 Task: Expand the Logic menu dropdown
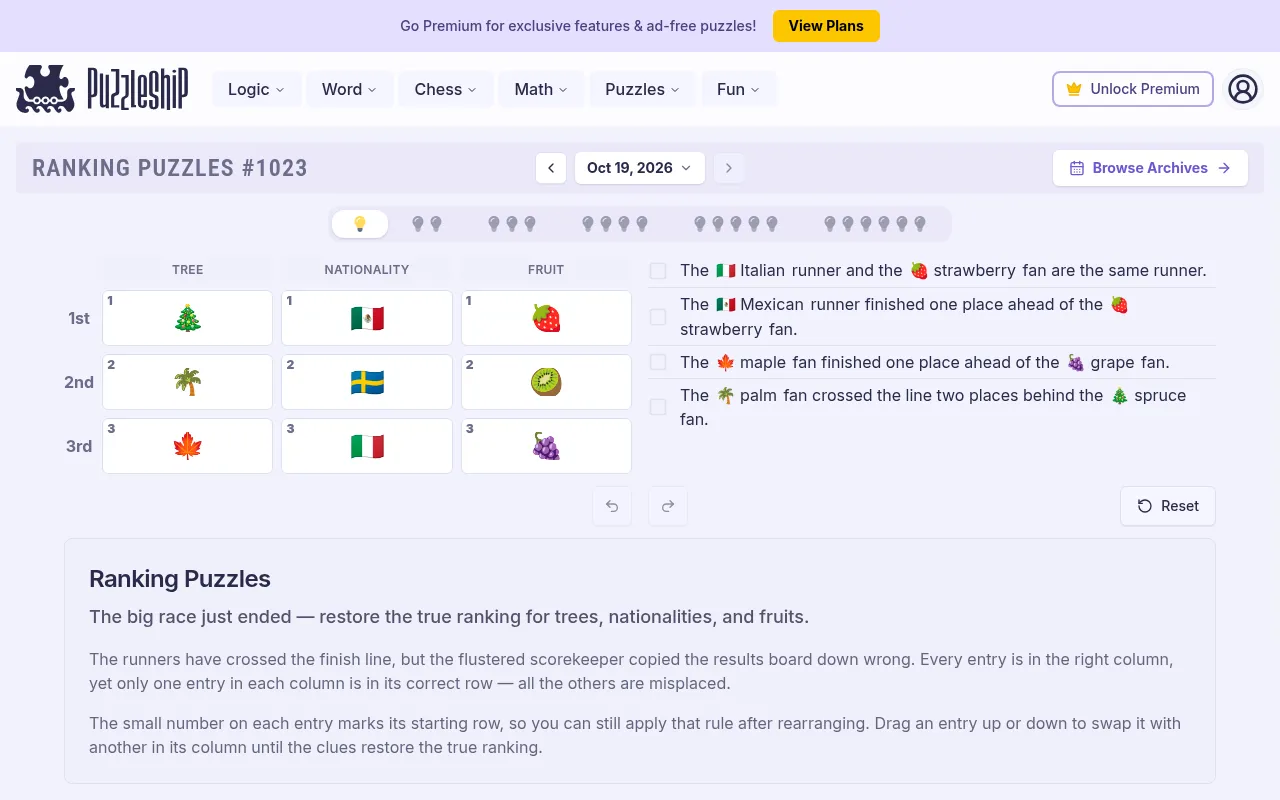click(257, 89)
